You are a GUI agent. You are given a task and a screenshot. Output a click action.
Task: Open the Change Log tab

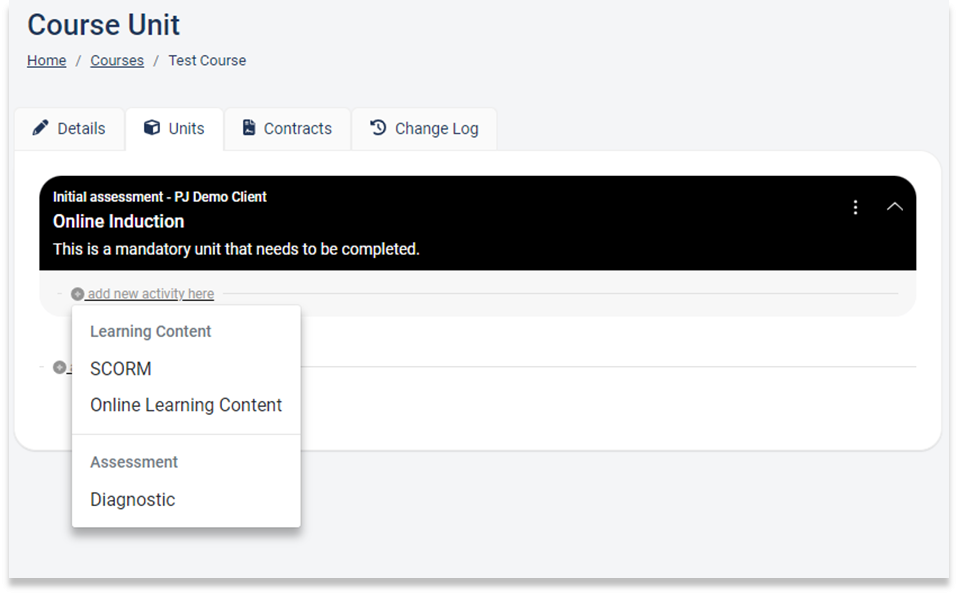[x=425, y=129]
